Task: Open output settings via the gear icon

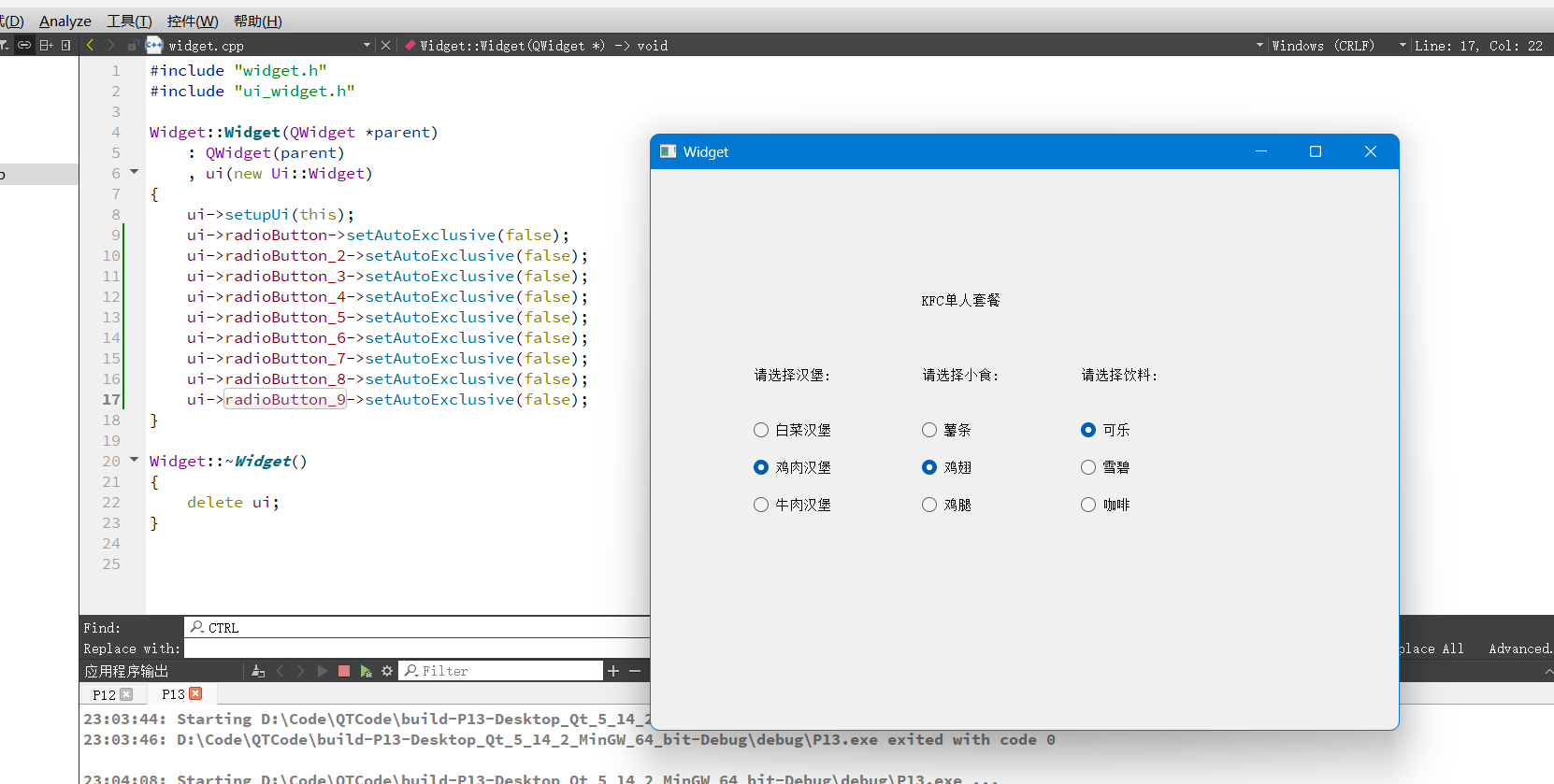Action: (387, 671)
